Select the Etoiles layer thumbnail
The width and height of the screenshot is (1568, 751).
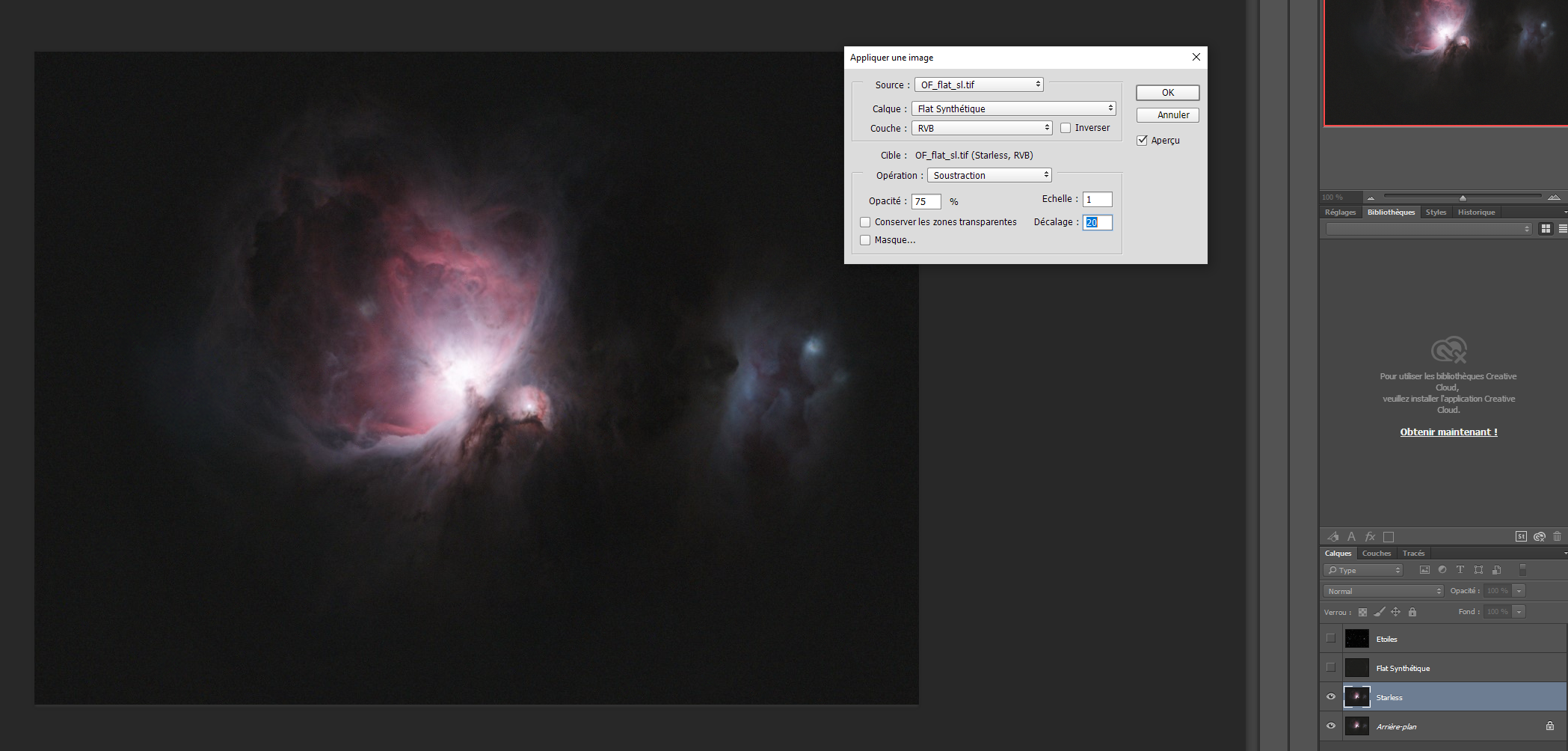[x=1356, y=638]
